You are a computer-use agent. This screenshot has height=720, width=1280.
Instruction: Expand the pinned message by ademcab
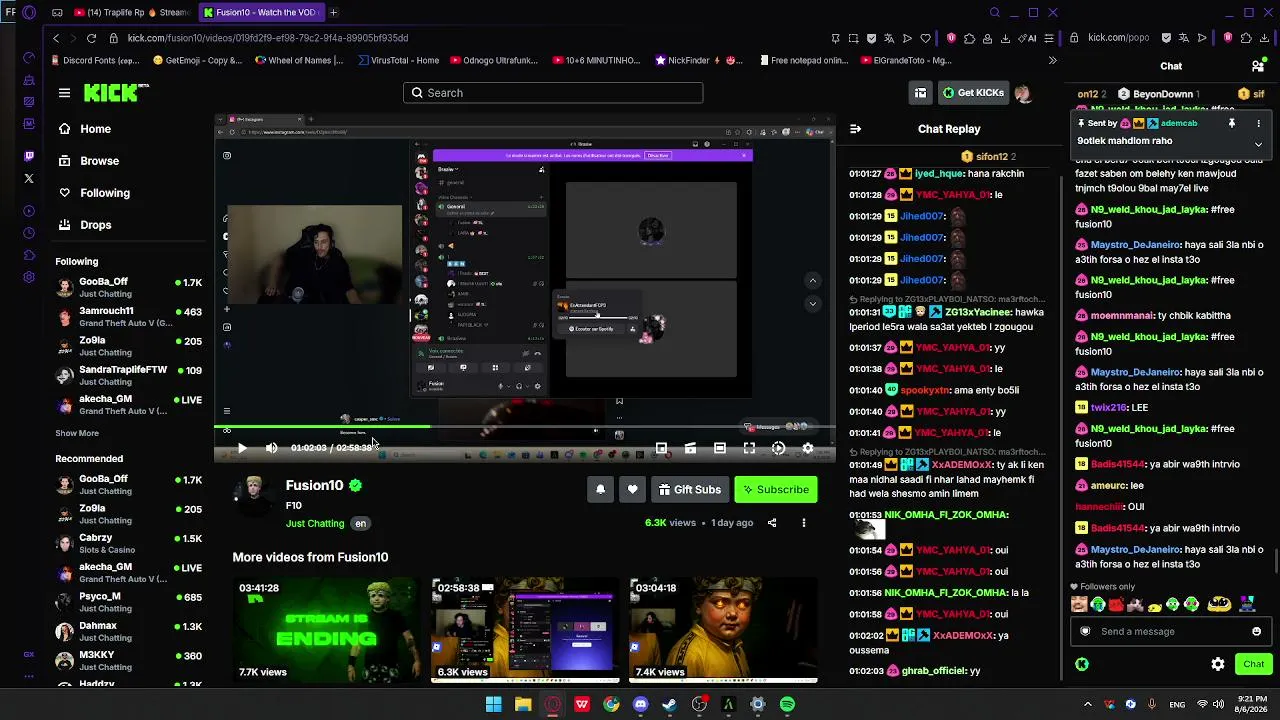(1258, 144)
